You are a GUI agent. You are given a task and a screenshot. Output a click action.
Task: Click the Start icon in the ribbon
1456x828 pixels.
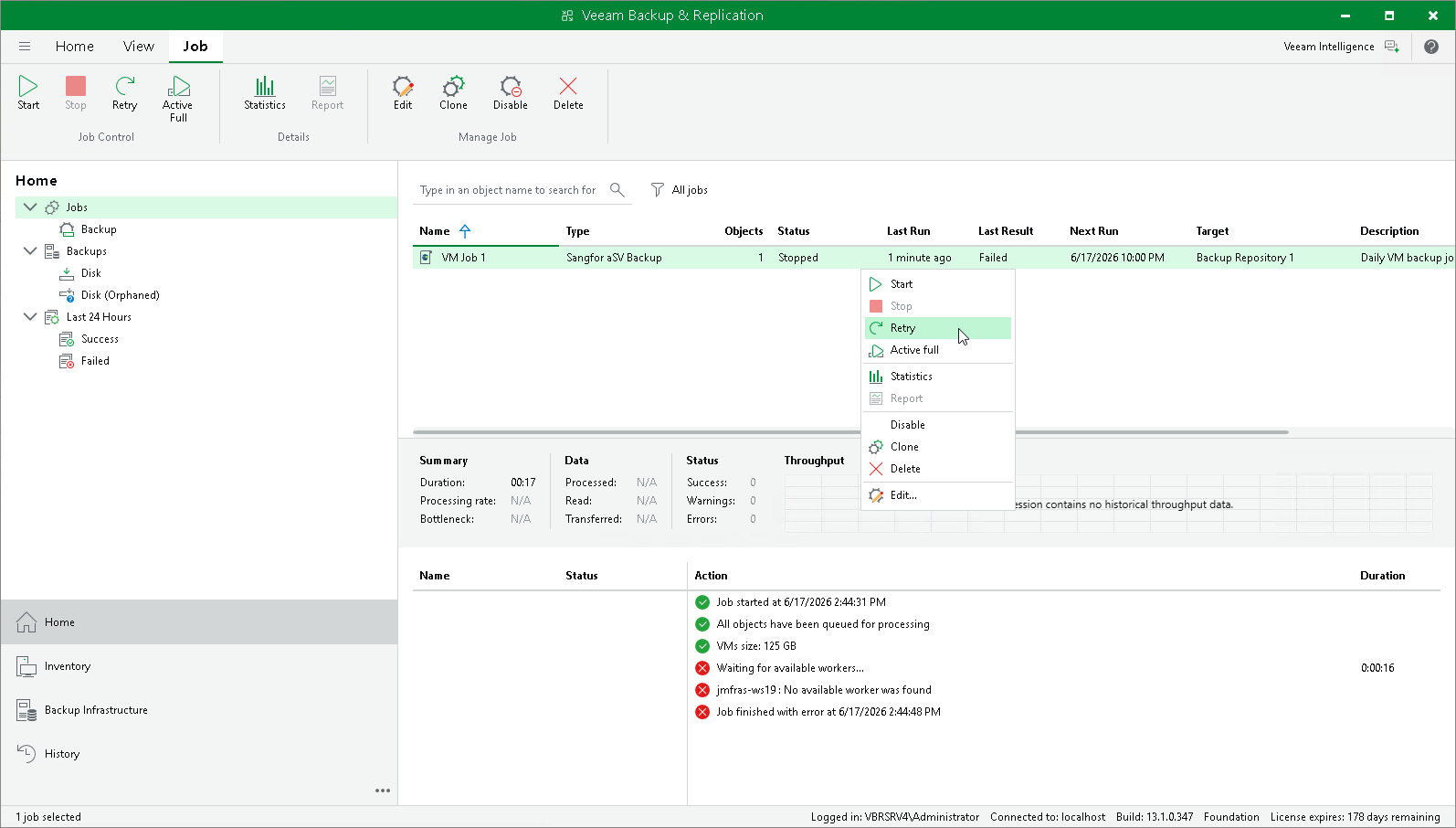click(28, 87)
